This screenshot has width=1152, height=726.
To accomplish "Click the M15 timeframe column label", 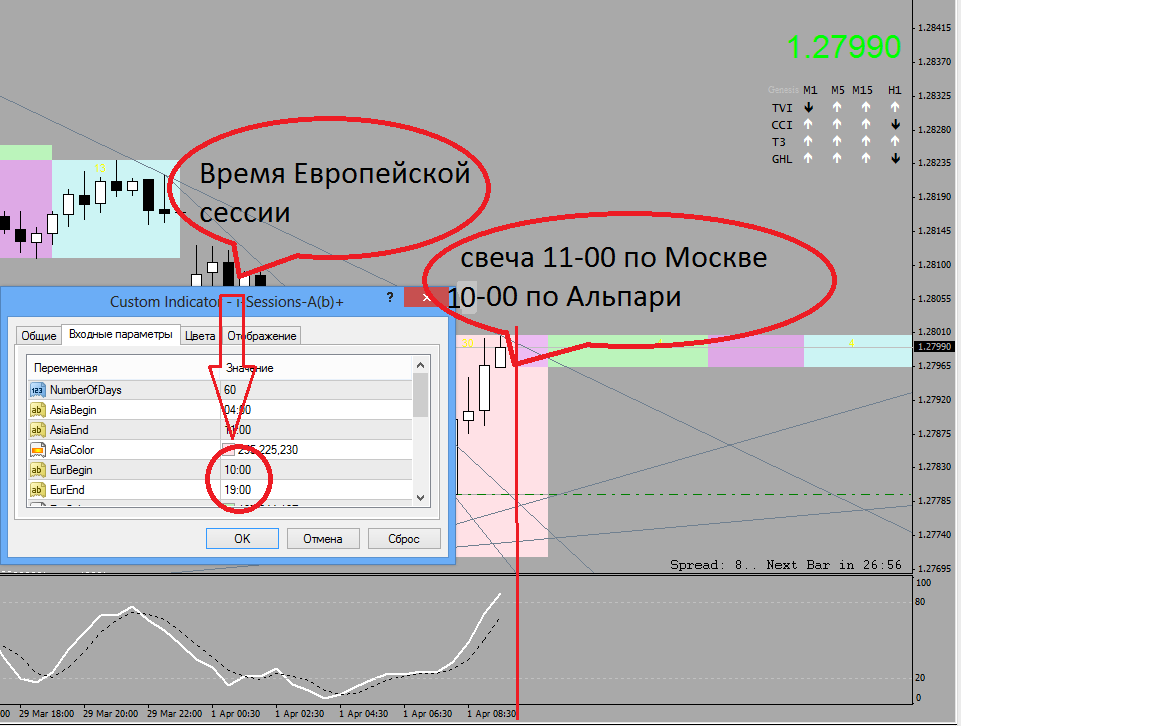I will point(863,90).
